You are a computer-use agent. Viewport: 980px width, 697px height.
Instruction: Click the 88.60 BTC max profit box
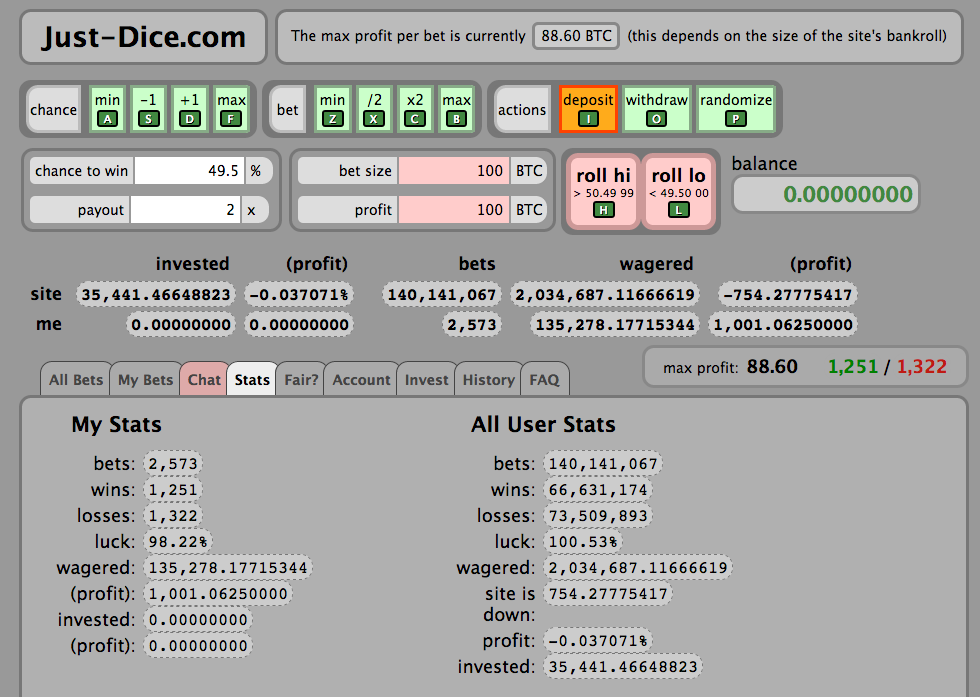[x=576, y=36]
